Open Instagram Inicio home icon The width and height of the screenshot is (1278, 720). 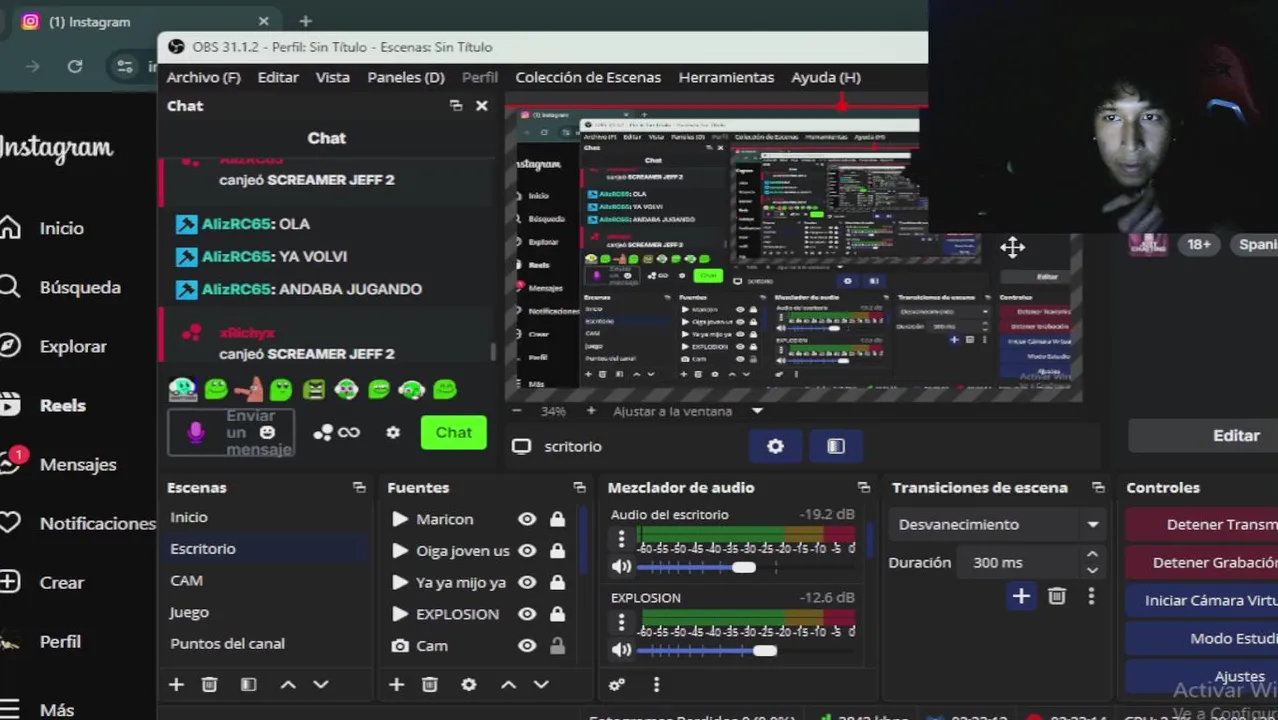click(x=9, y=228)
